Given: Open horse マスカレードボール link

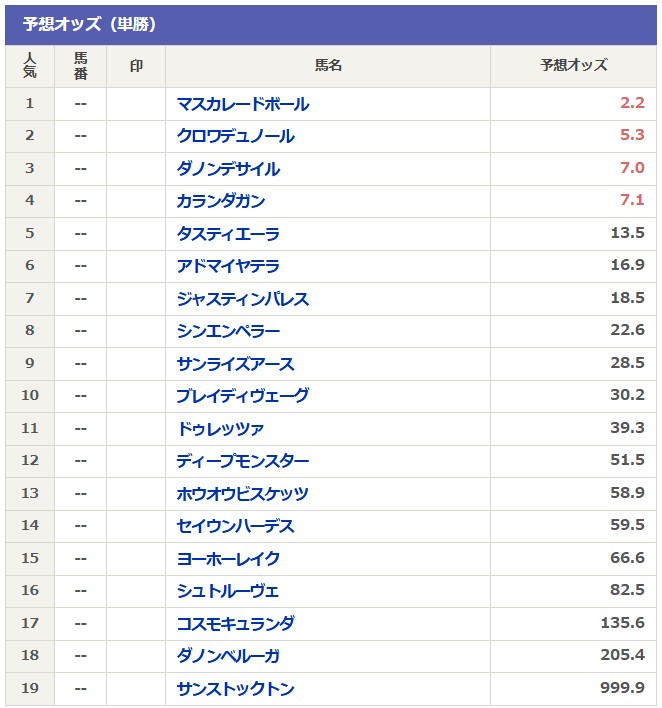Looking at the screenshot, I should coord(243,104).
